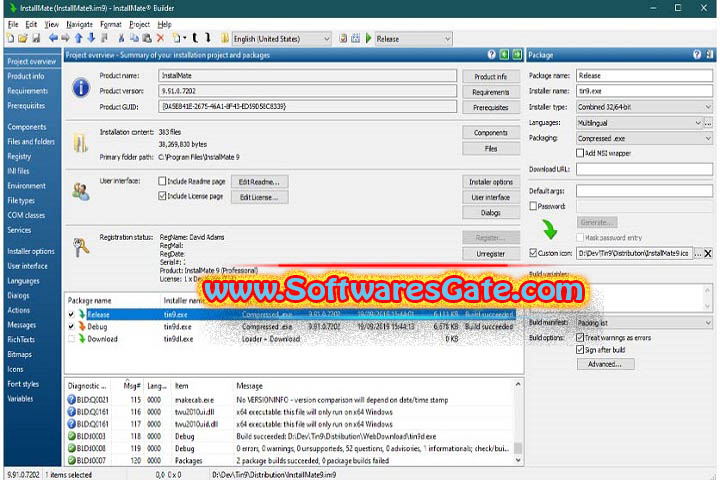Viewport: 720px width, 480px height.
Task: Click the Product info button
Action: point(491,76)
